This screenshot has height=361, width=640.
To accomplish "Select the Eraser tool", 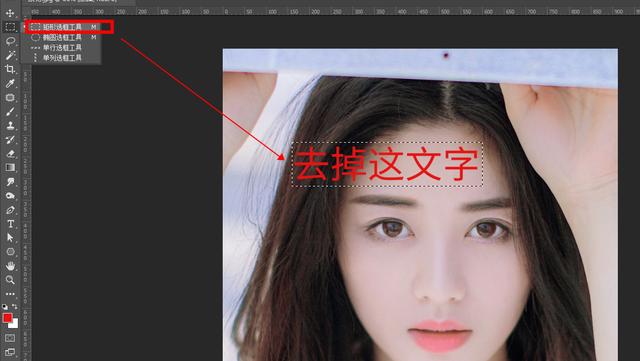I will 10,154.
